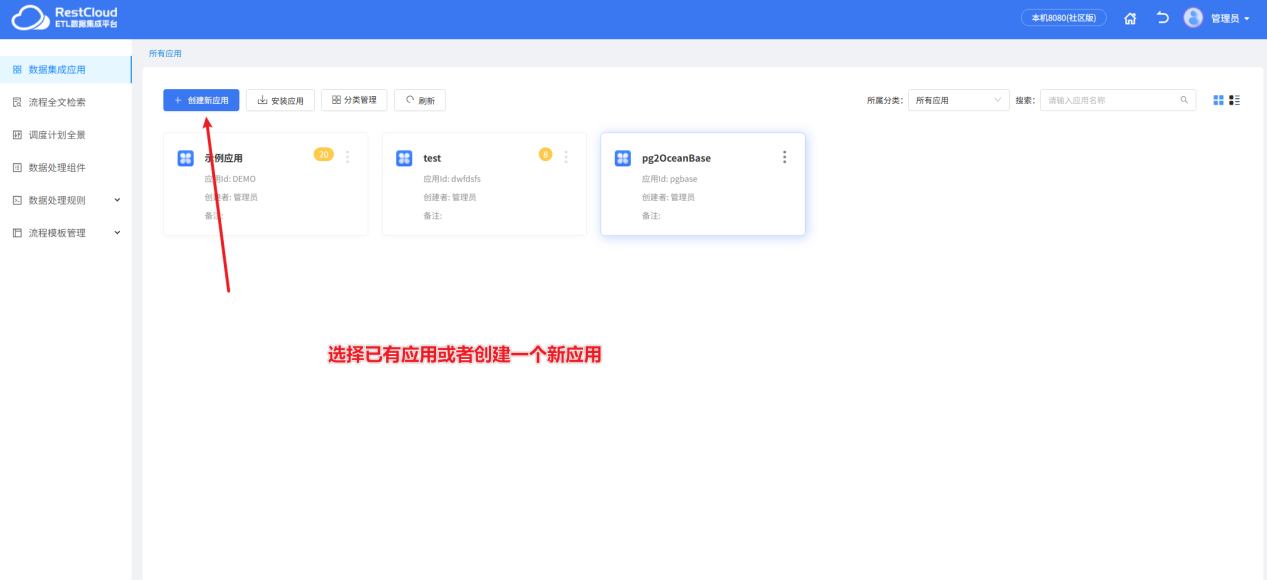Click the 所有应用 breadcrumb tab
Viewport: 1267px width, 580px height.
165,53
